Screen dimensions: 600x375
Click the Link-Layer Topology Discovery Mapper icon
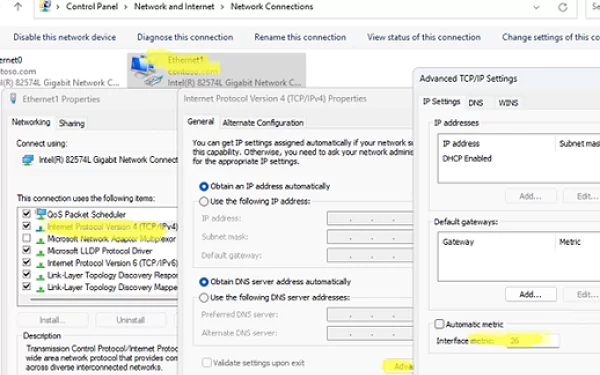coord(40,288)
